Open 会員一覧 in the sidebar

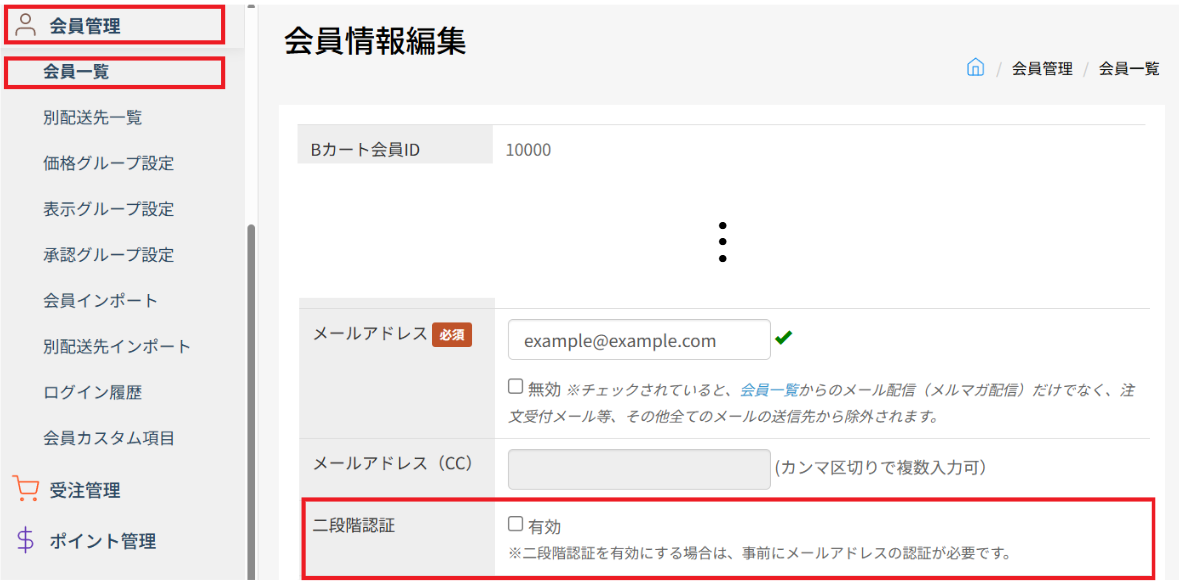click(76, 72)
